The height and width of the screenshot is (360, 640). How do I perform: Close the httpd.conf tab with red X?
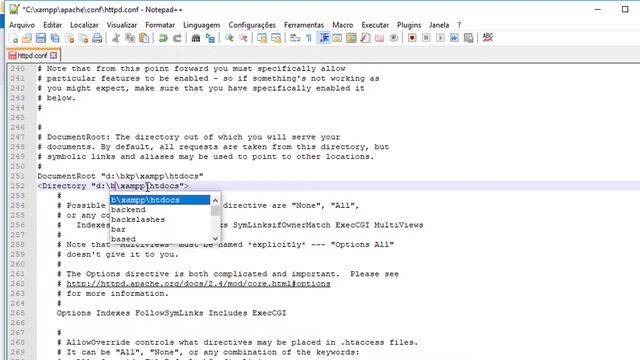53,55
